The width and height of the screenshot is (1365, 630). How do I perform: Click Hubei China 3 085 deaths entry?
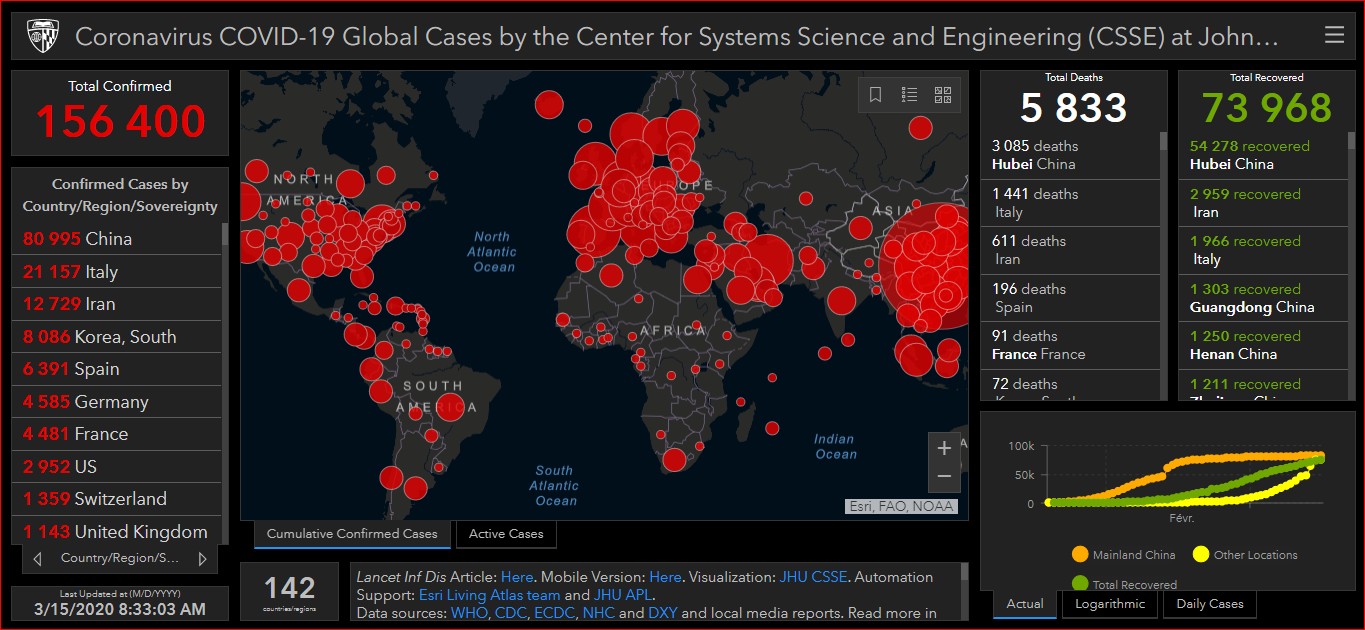pos(1070,155)
